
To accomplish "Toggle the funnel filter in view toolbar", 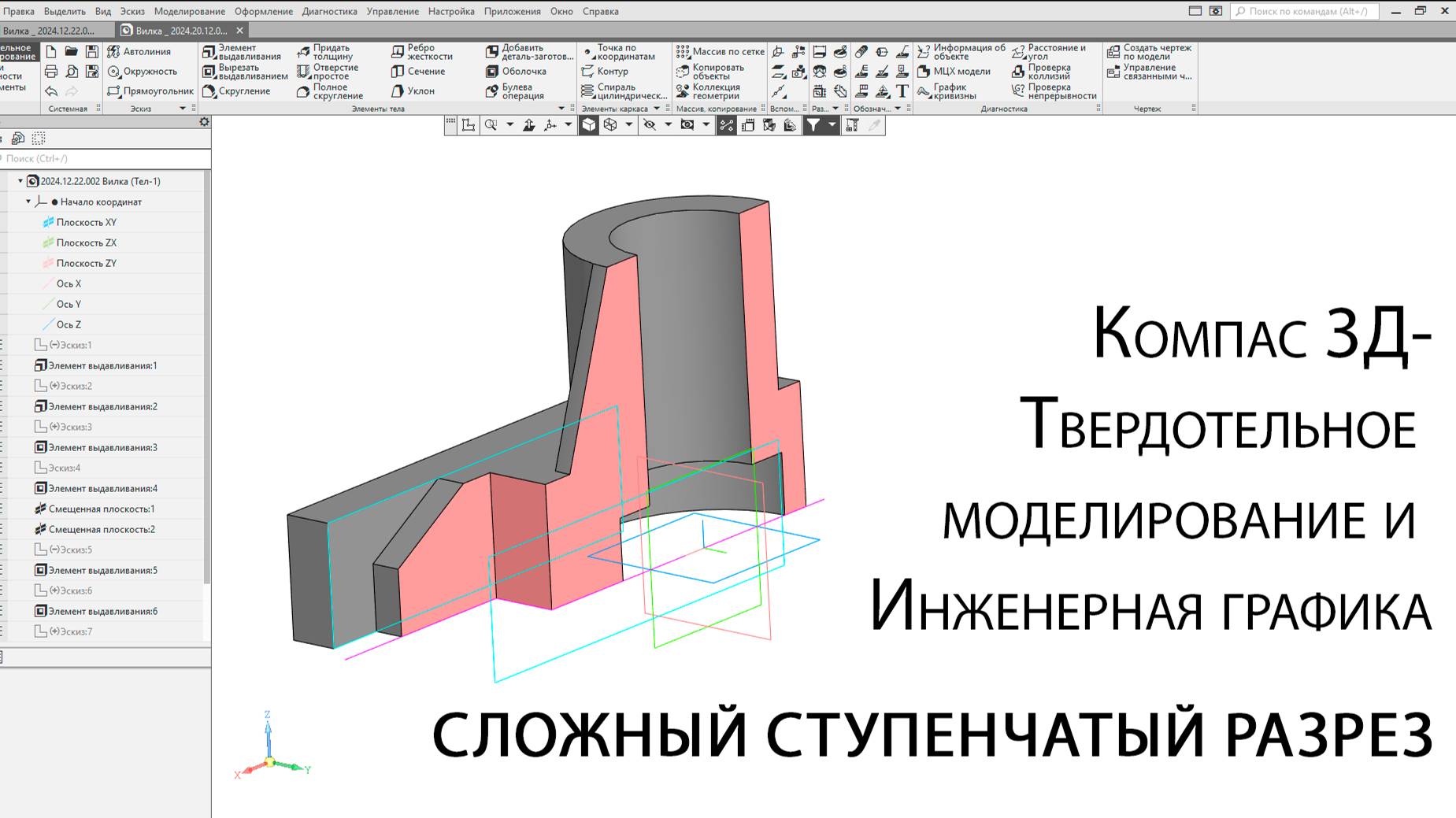I will point(813,125).
